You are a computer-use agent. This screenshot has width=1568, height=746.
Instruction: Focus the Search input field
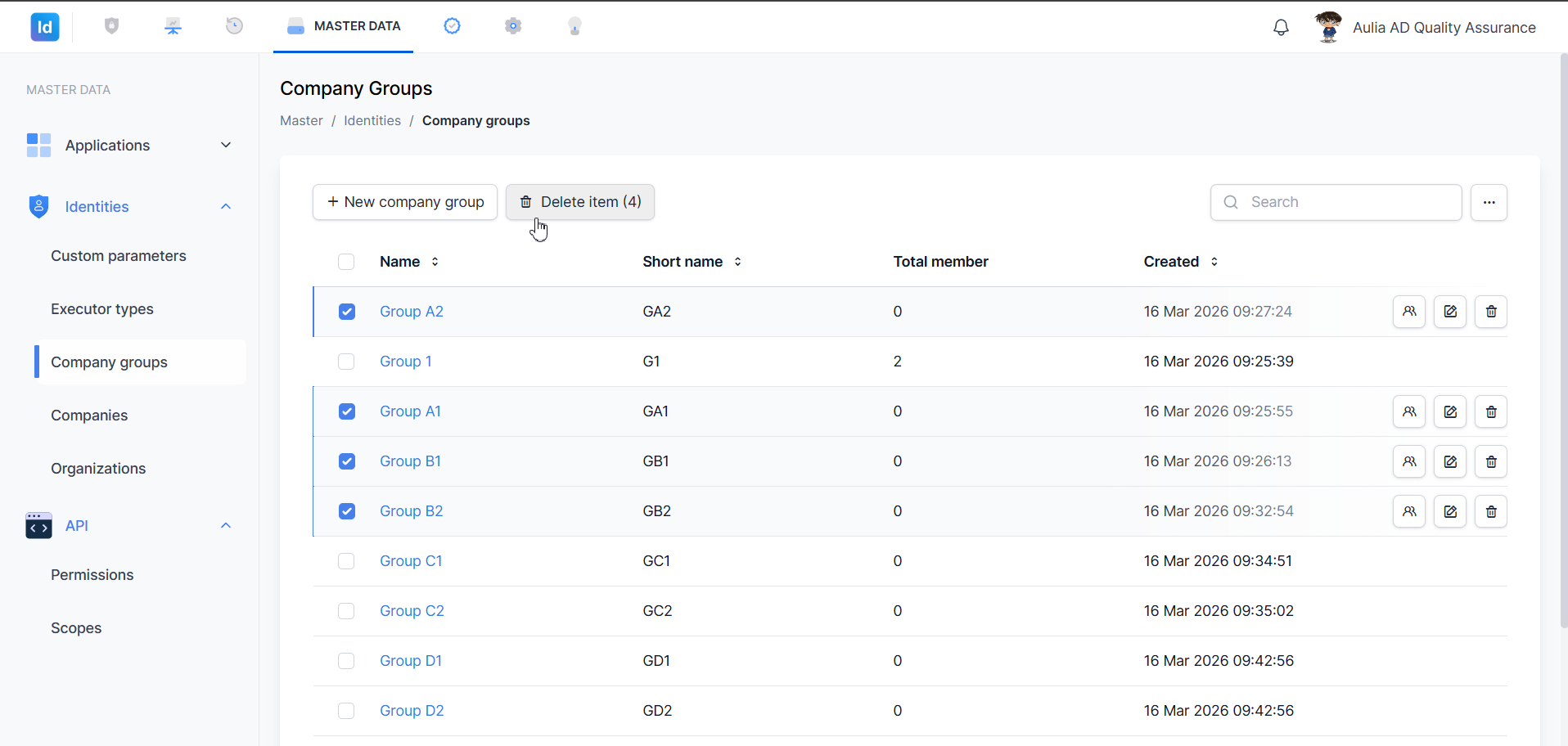(x=1336, y=202)
